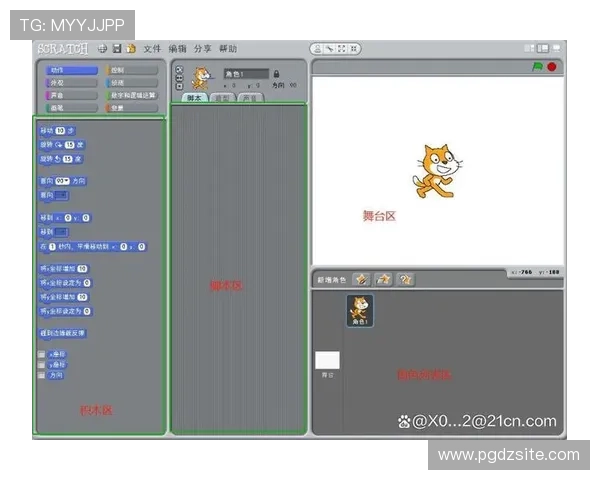Switch to presentation mode layout icon at top right
This screenshot has width=600, height=480.
pos(556,48)
